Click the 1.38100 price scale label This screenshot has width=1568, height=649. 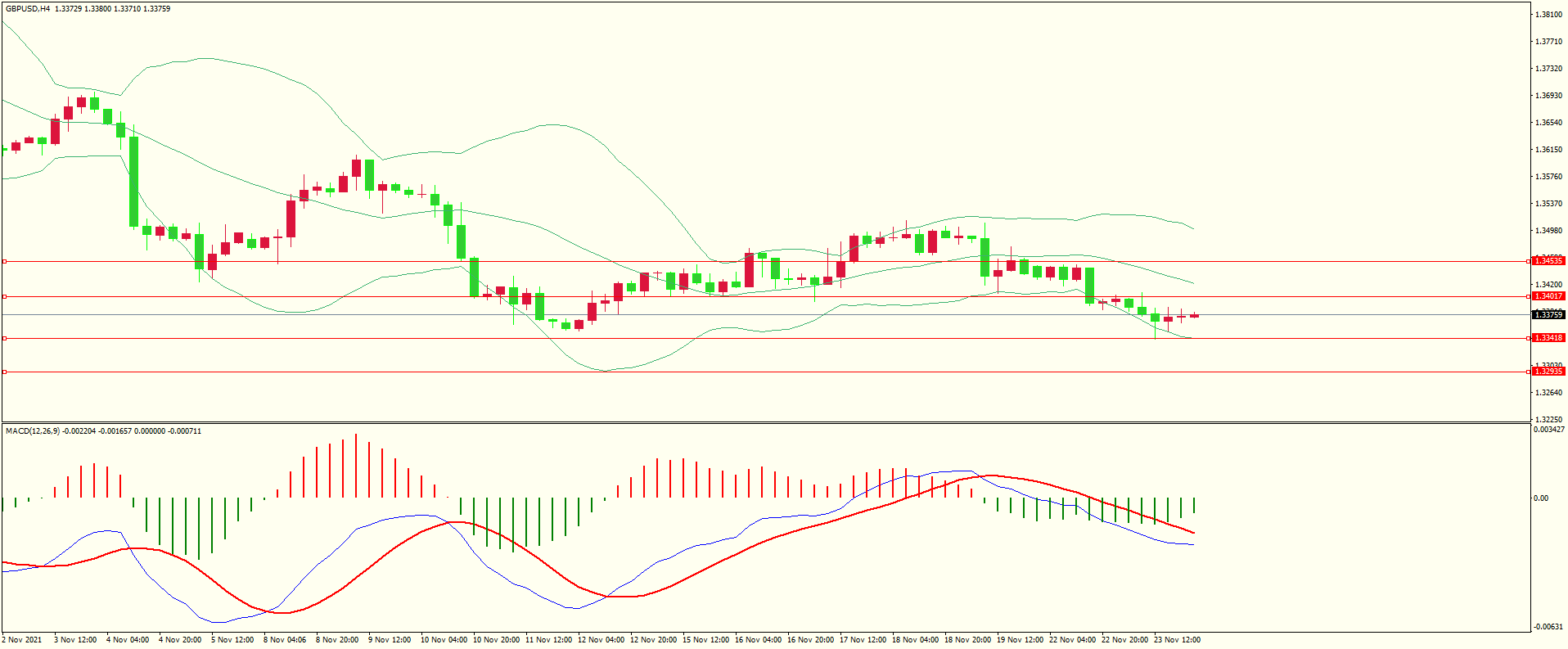tap(1548, 15)
